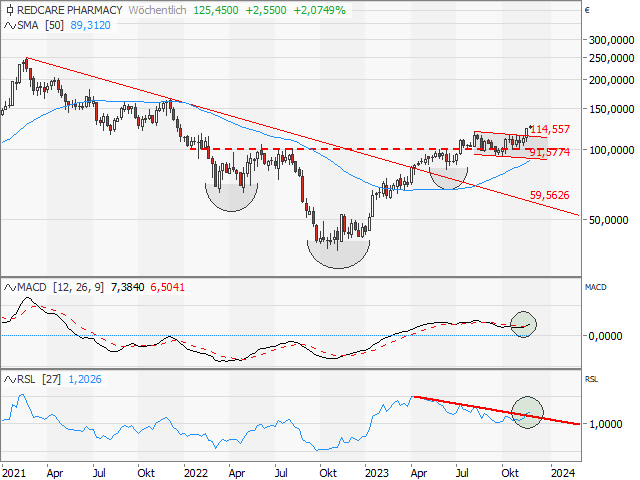Click the 50,0000 price axis label

pyautogui.click(x=608, y=220)
